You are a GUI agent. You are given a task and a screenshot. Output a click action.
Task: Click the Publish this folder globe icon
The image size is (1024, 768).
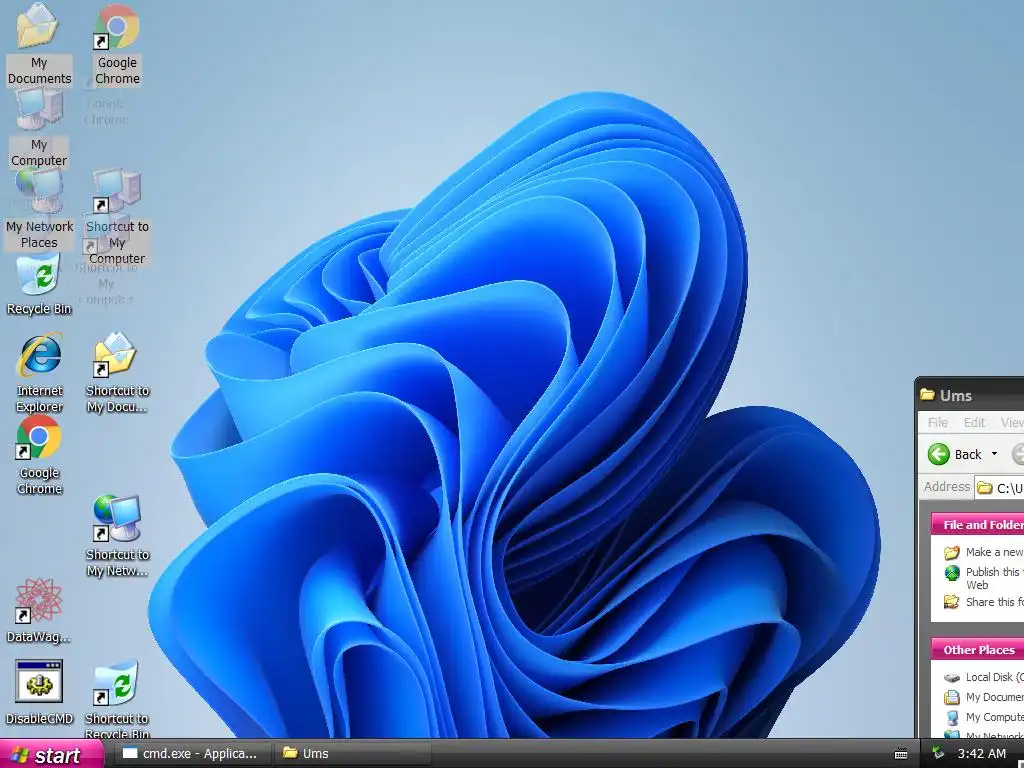[952, 573]
